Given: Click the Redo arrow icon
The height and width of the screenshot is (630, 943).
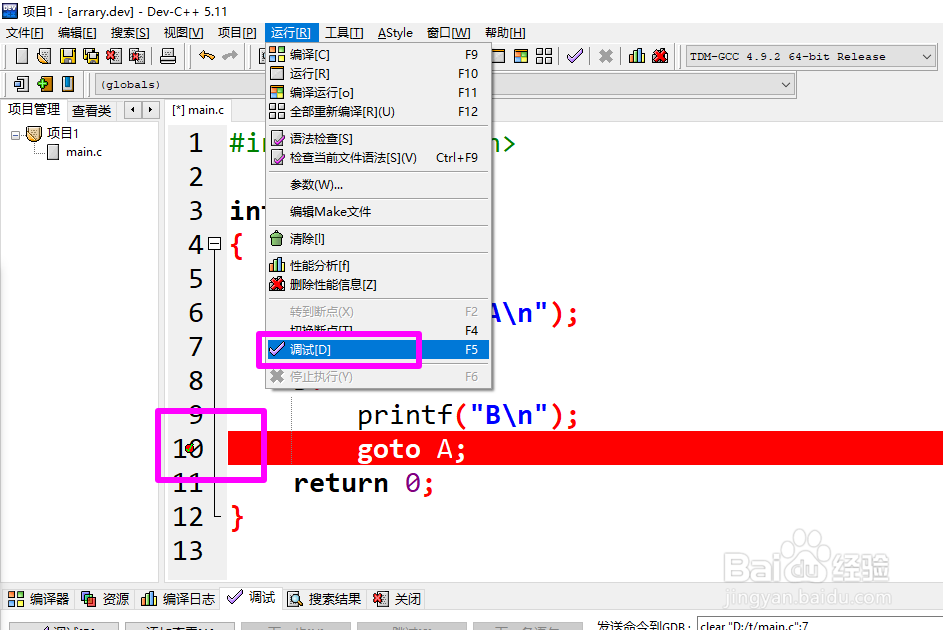Looking at the screenshot, I should tap(230, 56).
